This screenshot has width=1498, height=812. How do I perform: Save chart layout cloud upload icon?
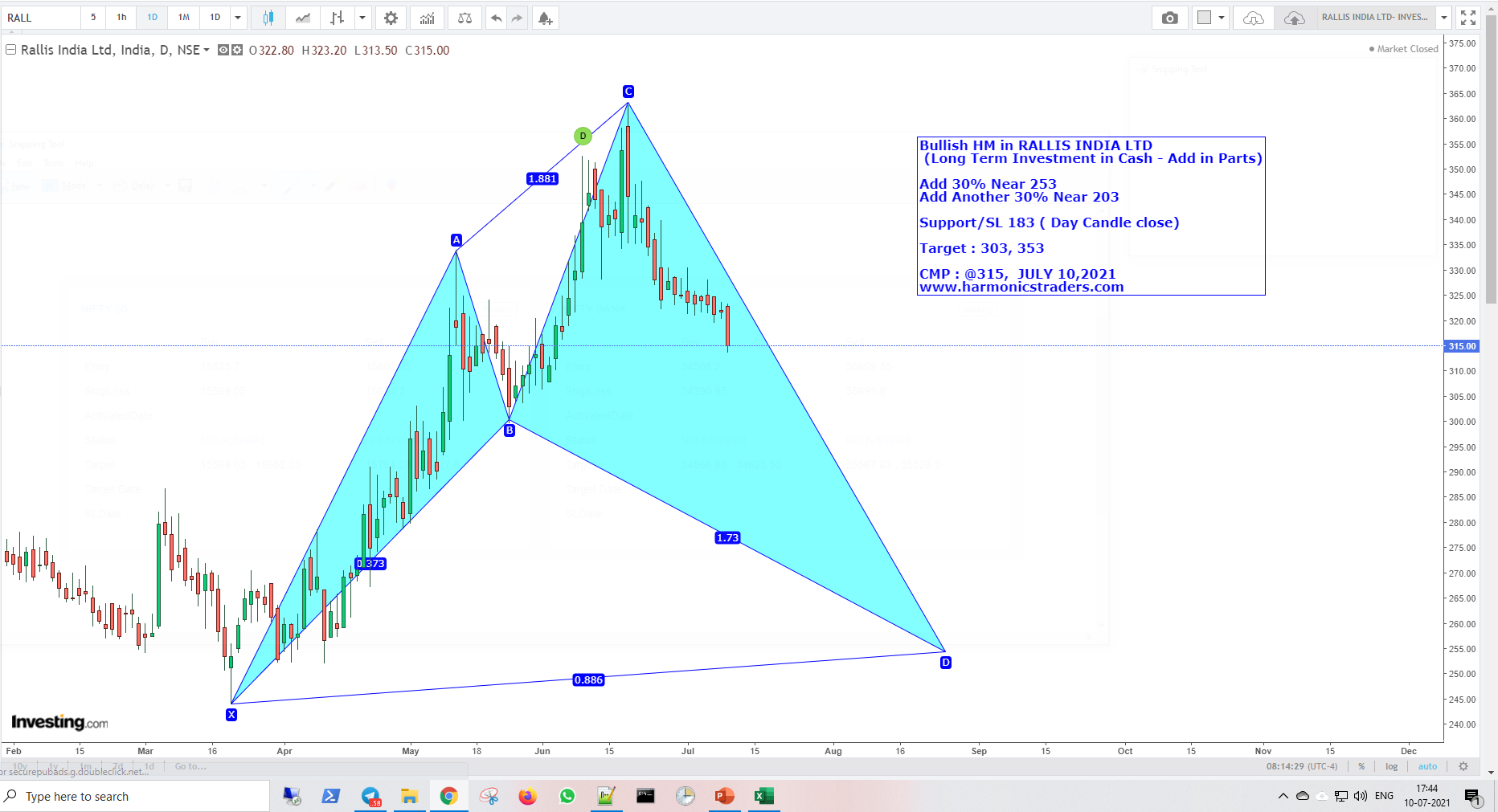[1295, 18]
